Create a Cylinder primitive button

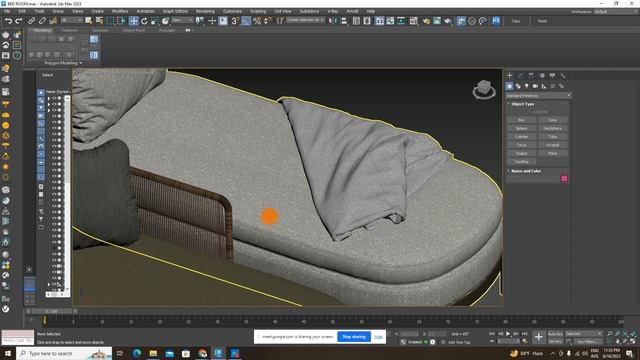tap(521, 137)
